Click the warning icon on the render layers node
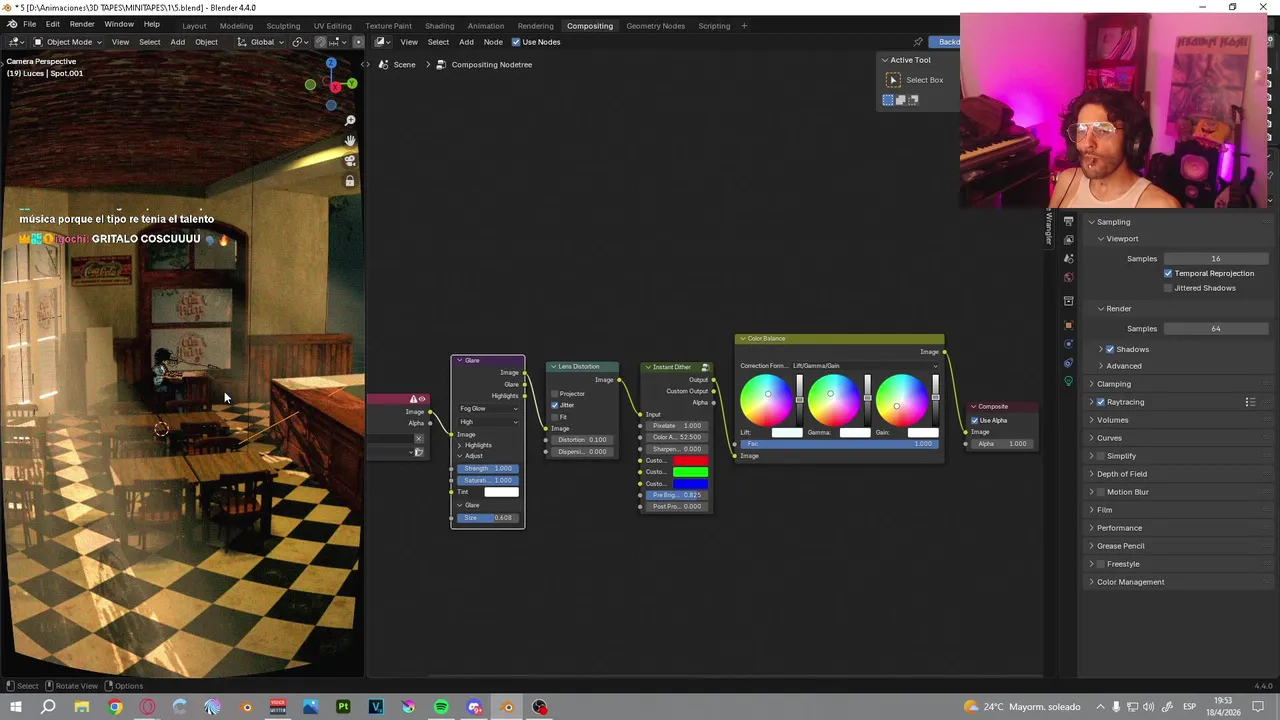 (x=413, y=399)
